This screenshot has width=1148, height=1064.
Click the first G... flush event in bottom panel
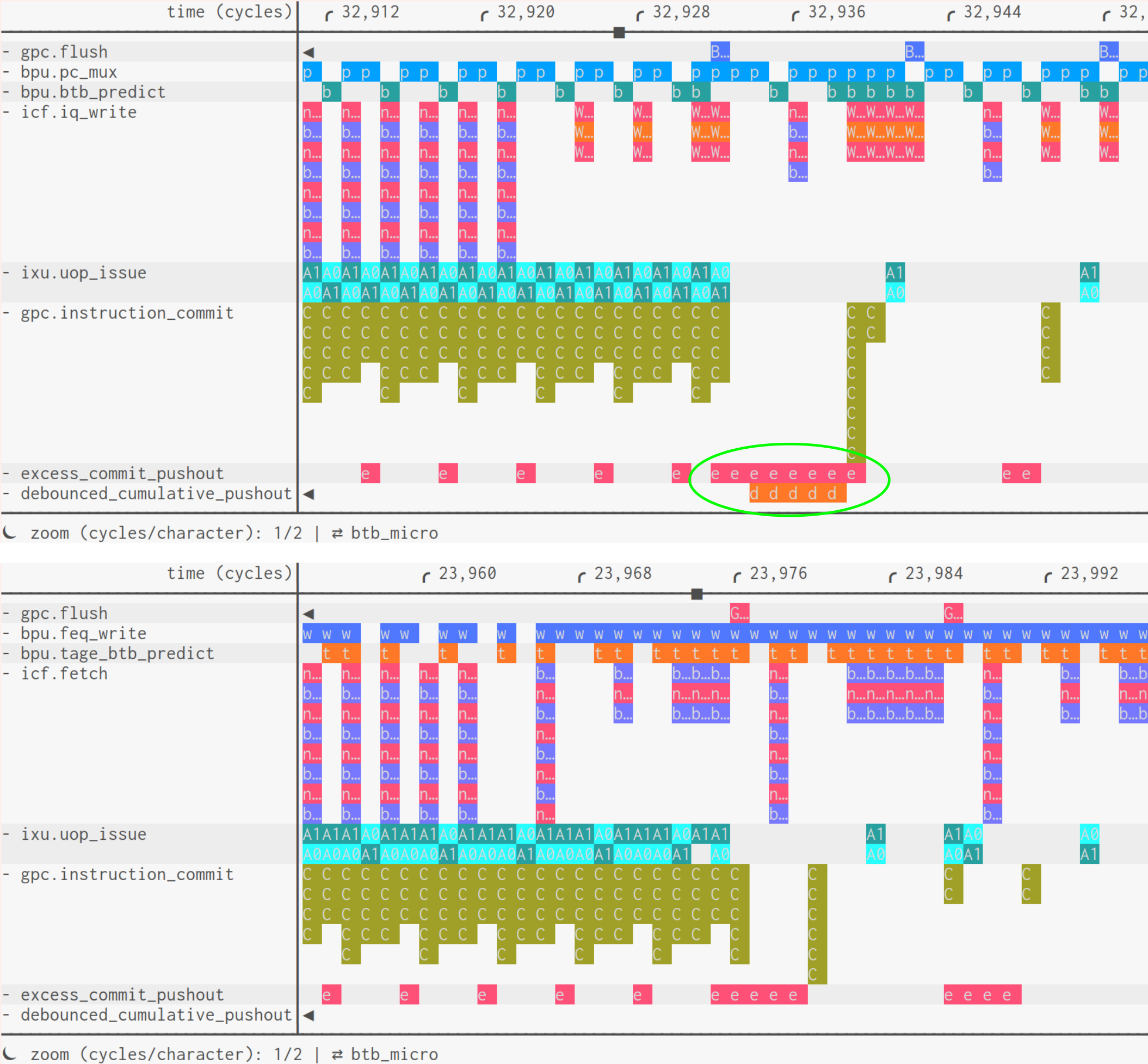tap(740, 613)
